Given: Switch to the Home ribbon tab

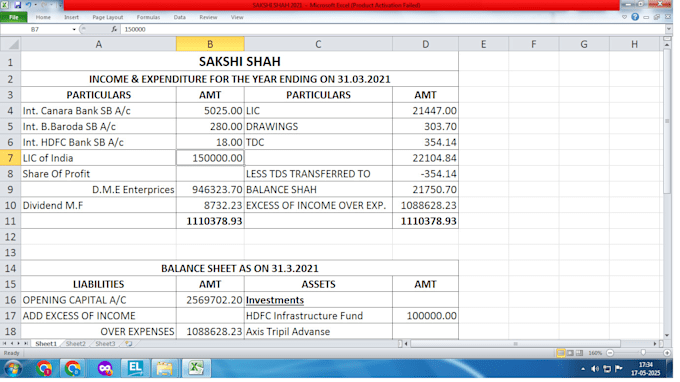Looking at the screenshot, I should (43, 17).
